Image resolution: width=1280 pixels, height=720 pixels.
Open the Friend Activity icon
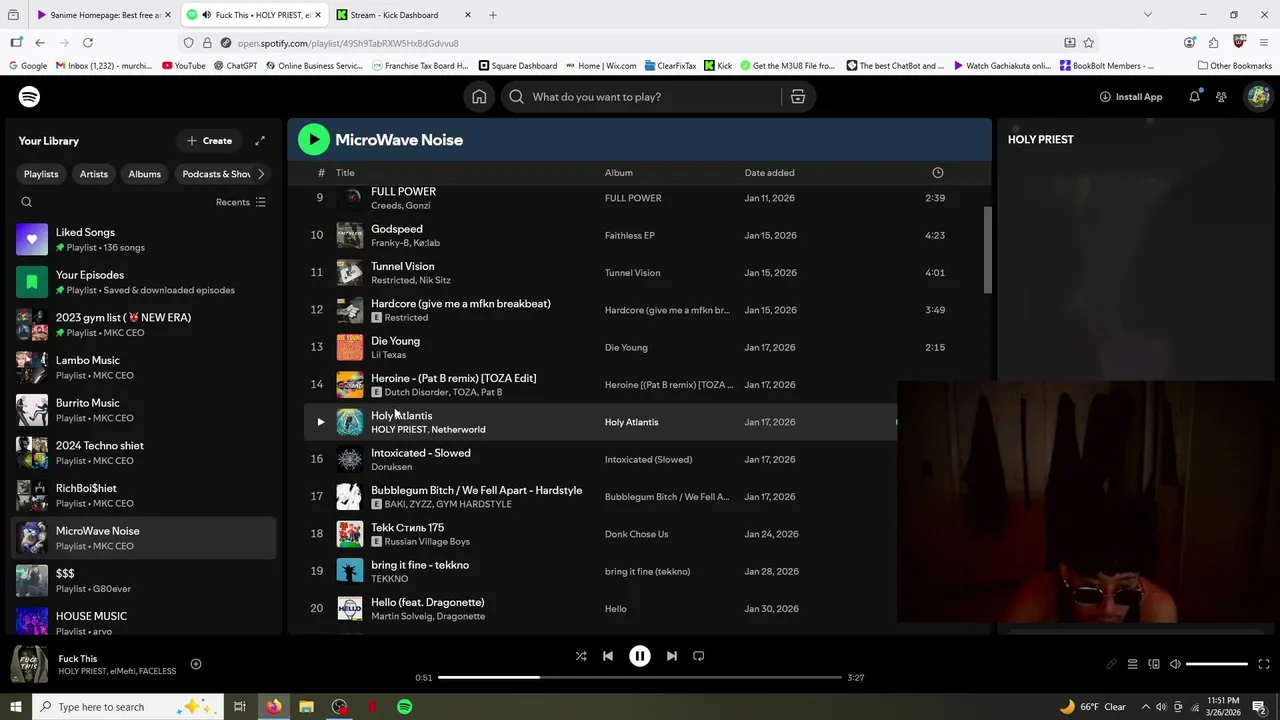coord(1221,97)
